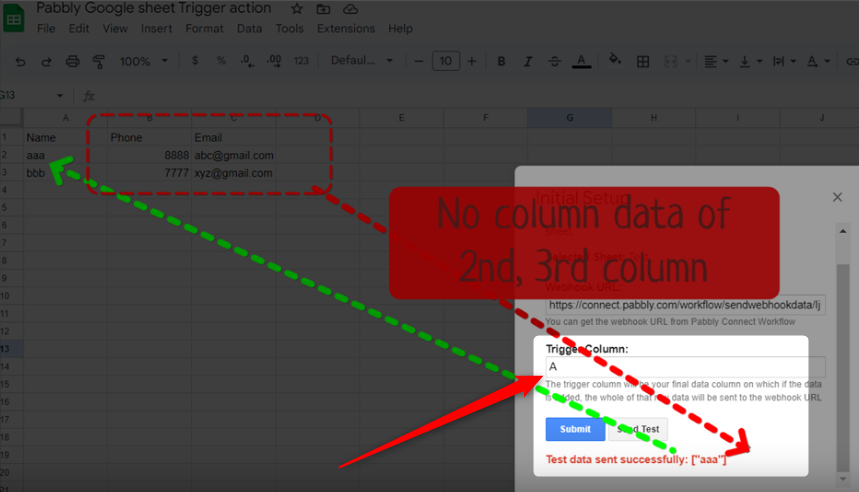The height and width of the screenshot is (492, 859).
Task: Open the Format menu
Action: click(204, 28)
